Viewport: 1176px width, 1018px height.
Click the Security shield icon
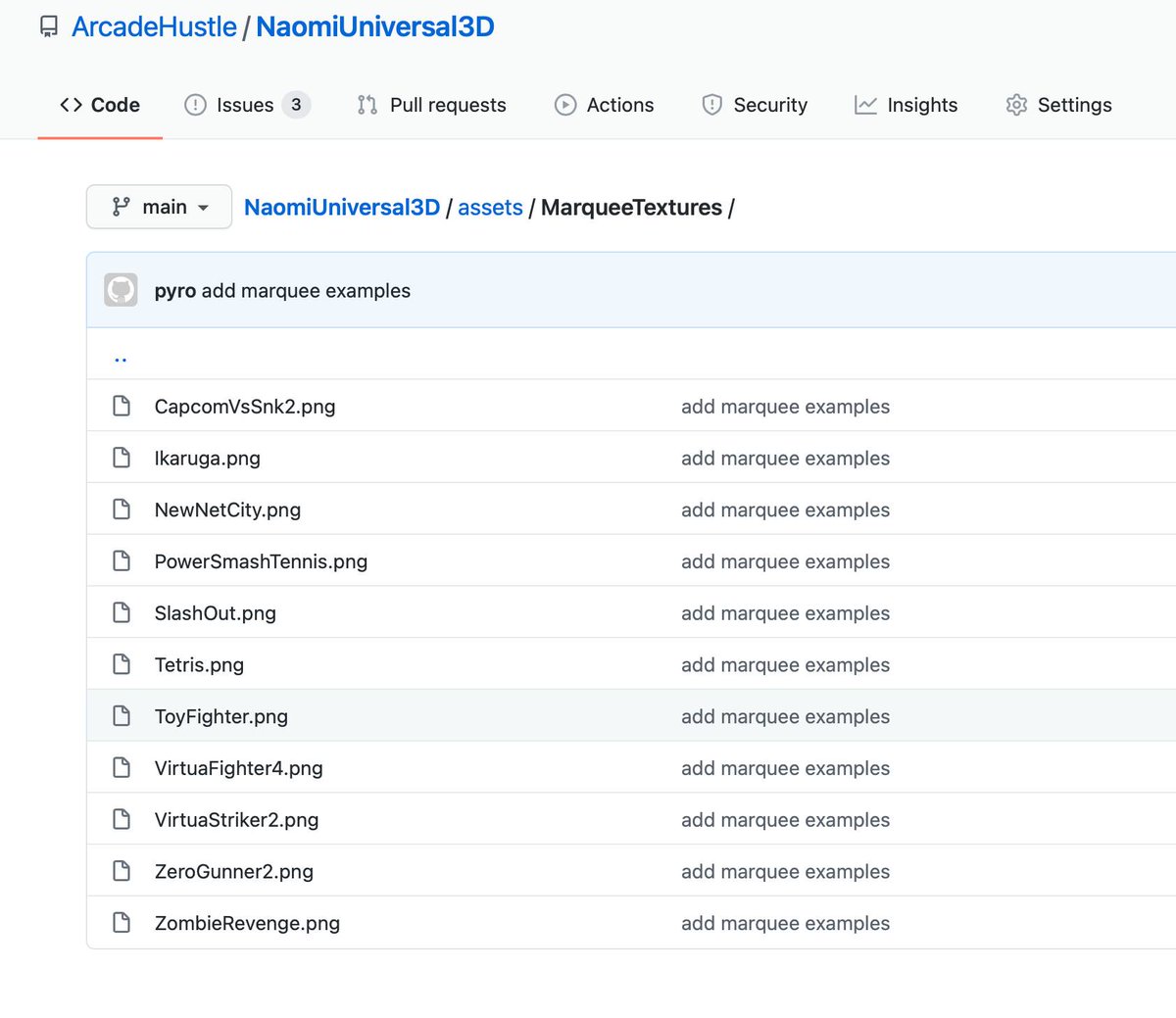(712, 105)
